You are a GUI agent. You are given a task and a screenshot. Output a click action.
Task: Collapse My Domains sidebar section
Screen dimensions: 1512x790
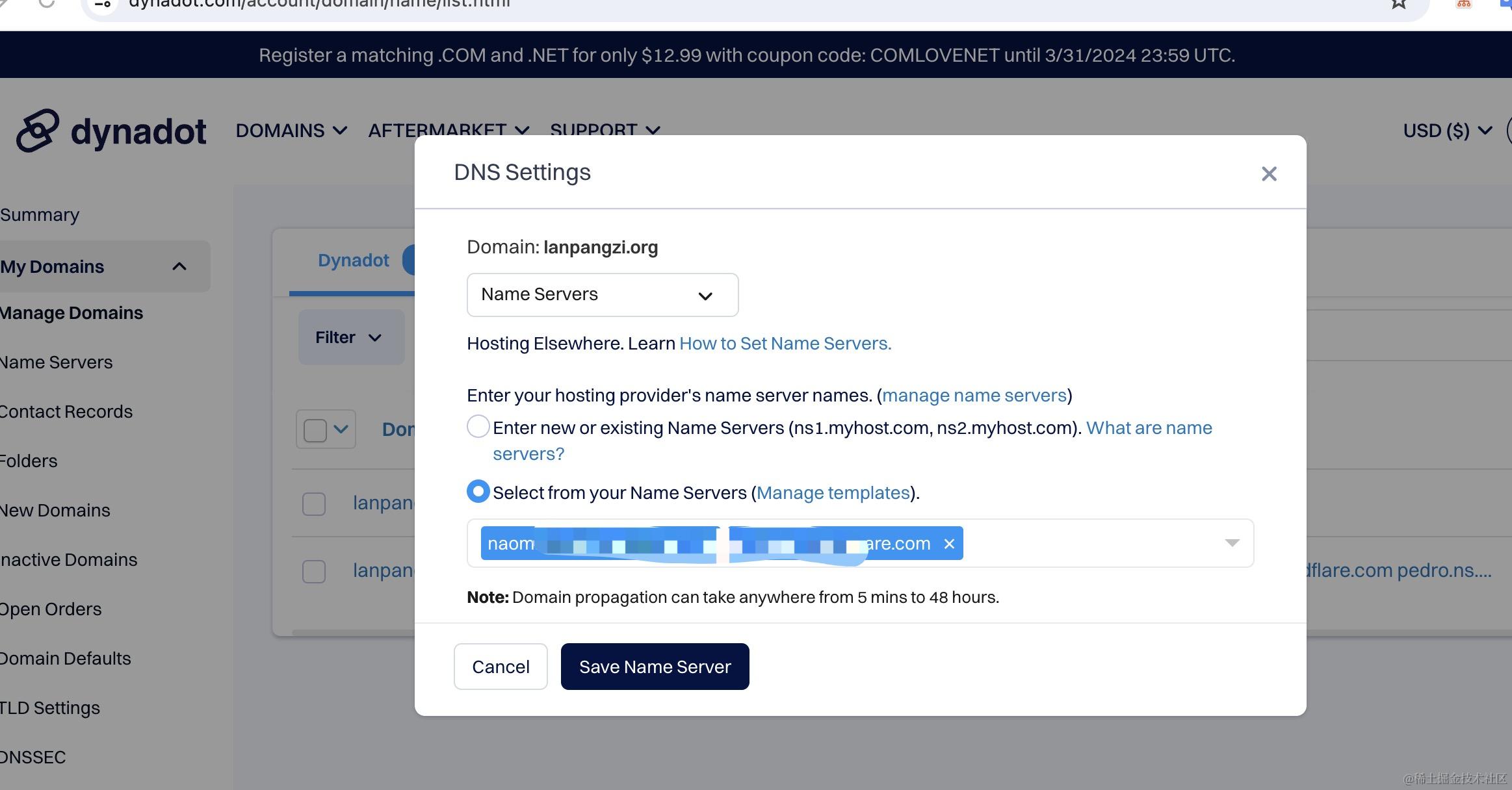179,267
